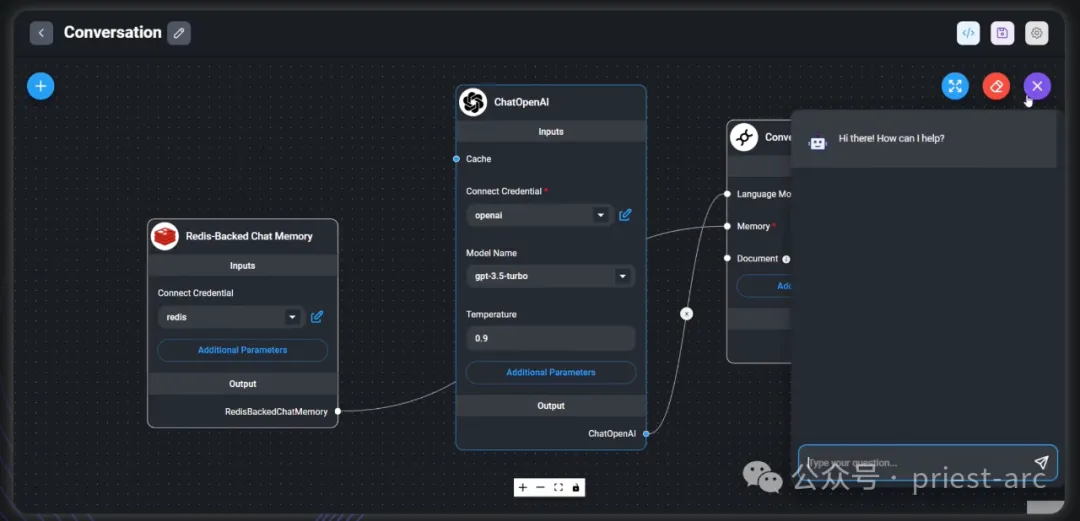
Task: Edit the Conversation title with the pencil icon
Action: (179, 33)
